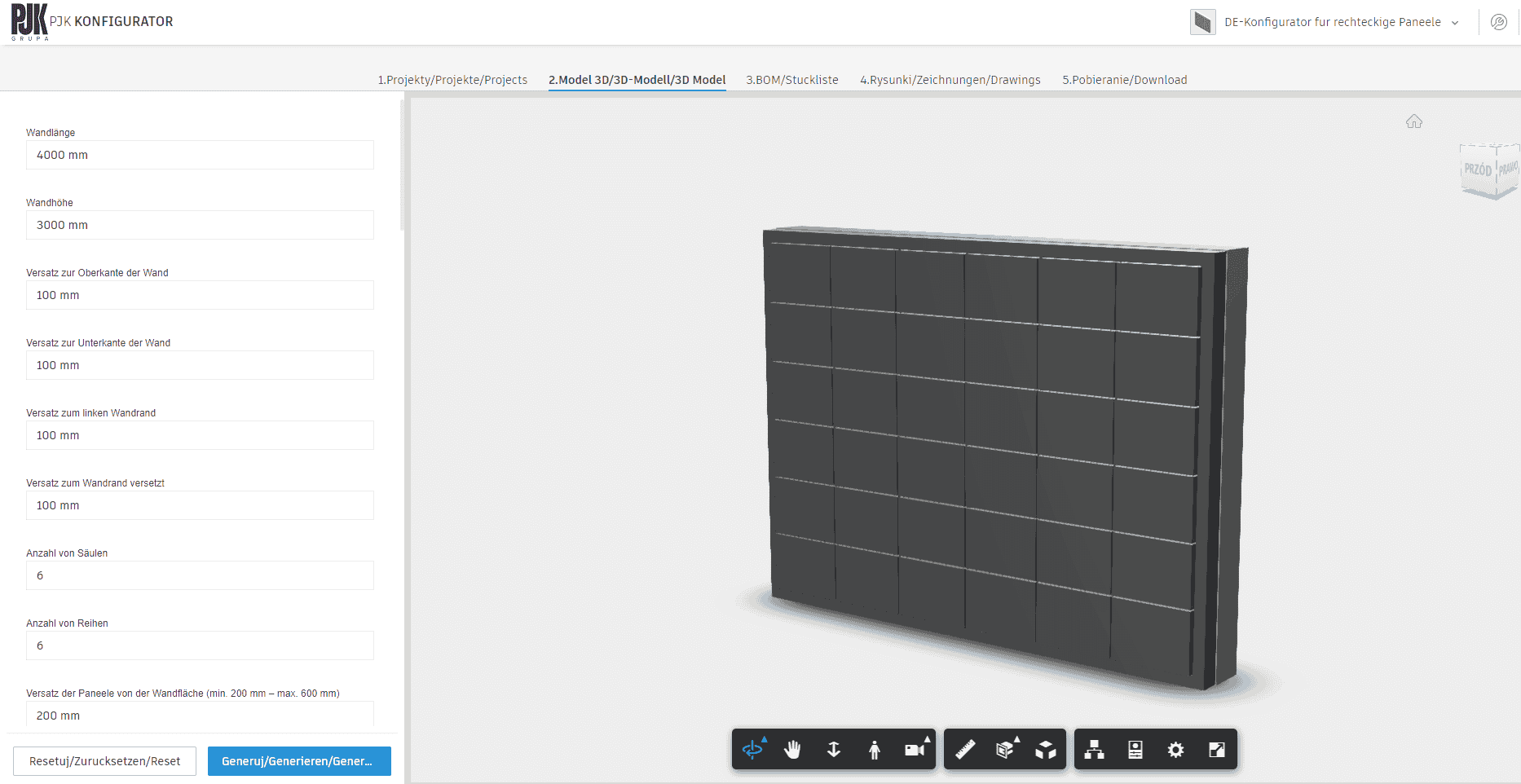
Task: Click the PRZÓD face of view cube
Action: 1477,170
